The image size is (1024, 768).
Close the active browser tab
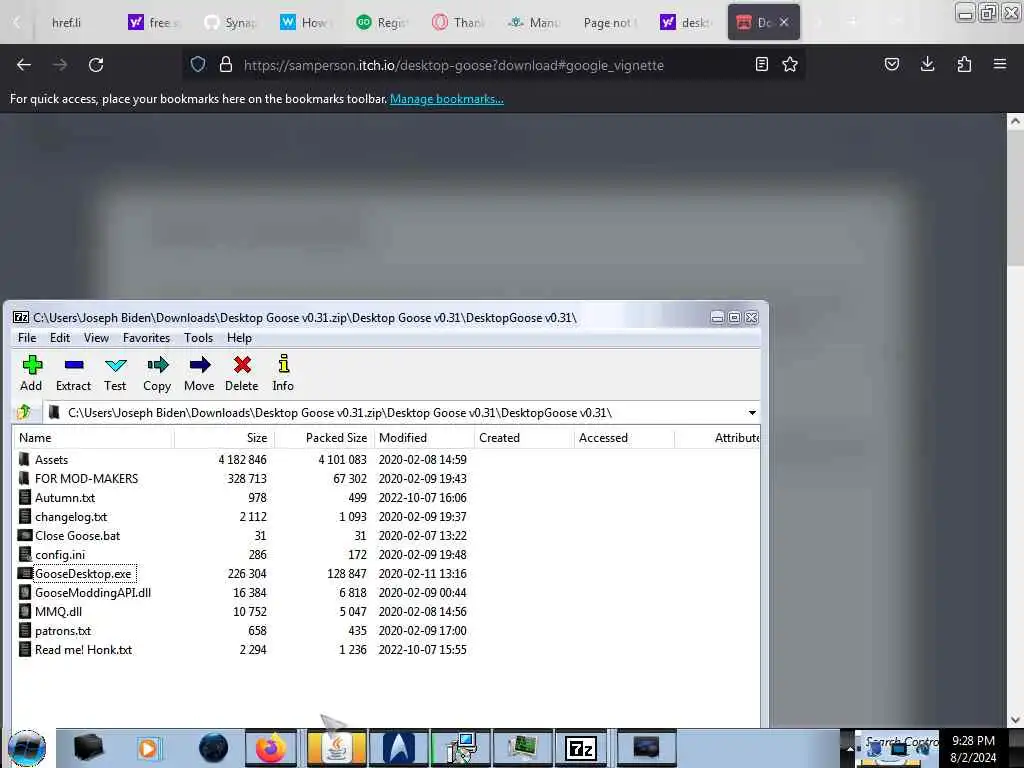[784, 22]
